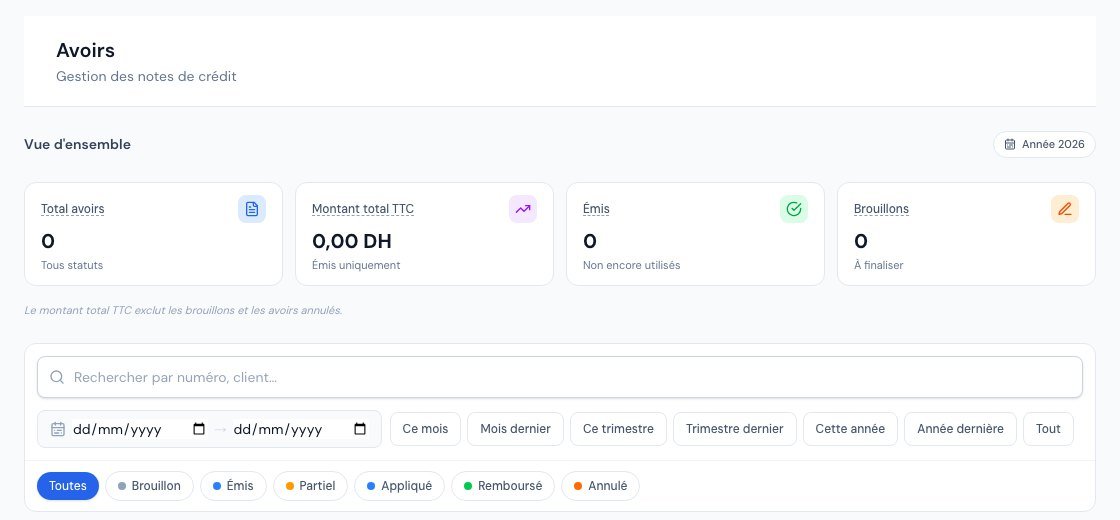This screenshot has width=1120, height=520.
Task: Choose the Cette année date preset
Action: point(850,429)
